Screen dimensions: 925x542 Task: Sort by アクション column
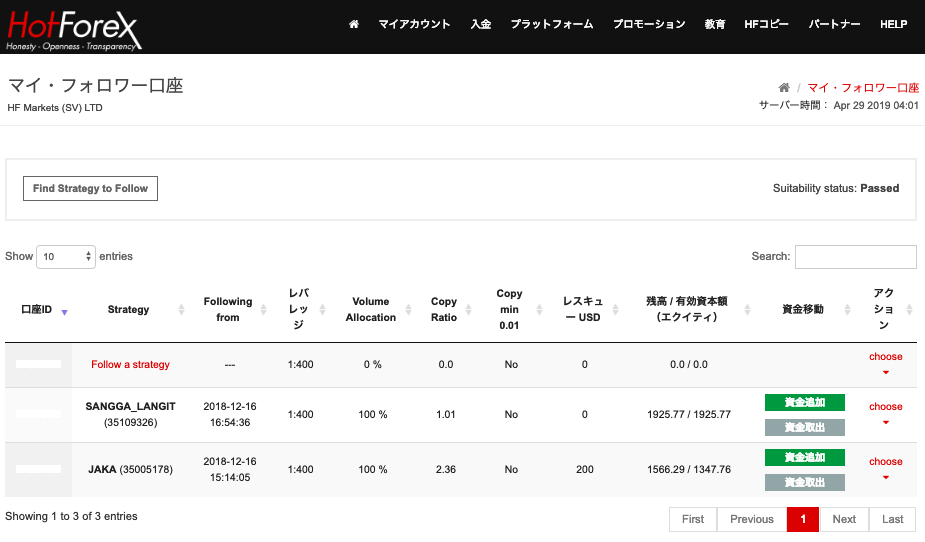(909, 310)
